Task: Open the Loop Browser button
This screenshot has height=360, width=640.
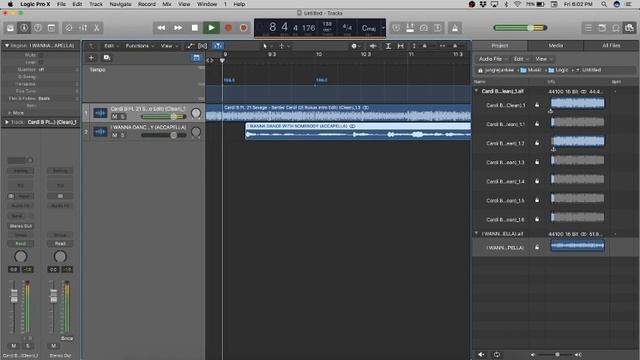Action: pos(616,28)
